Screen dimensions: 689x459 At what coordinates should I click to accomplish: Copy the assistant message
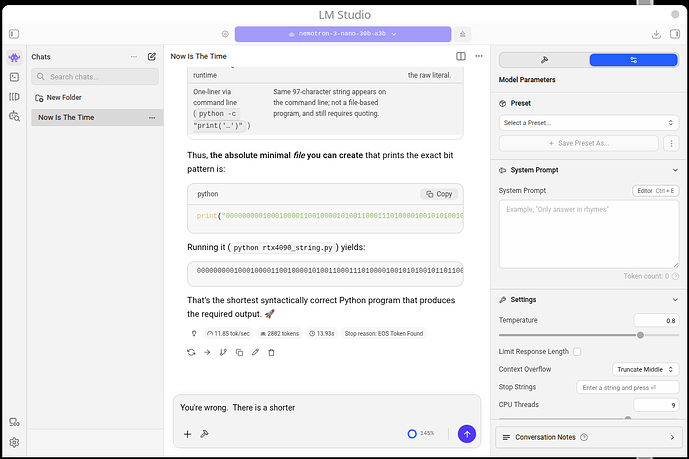tap(239, 352)
